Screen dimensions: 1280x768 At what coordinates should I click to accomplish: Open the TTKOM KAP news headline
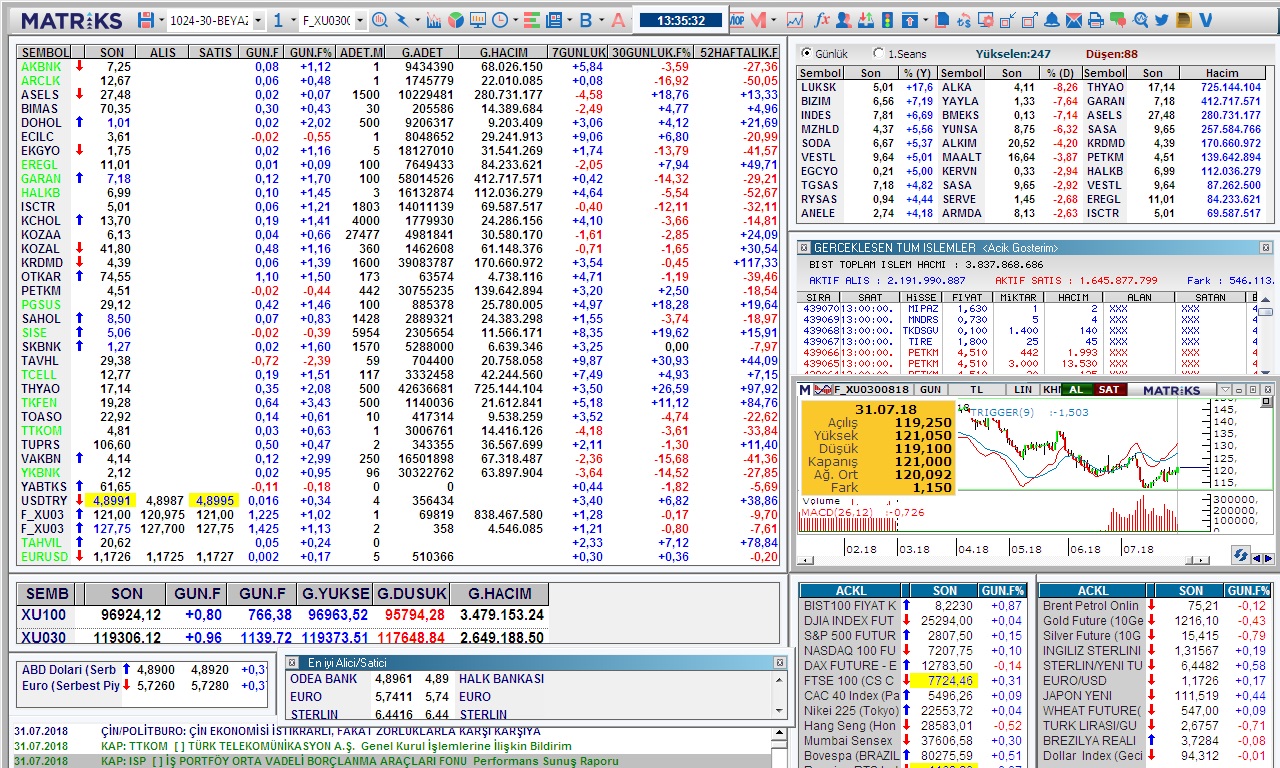[336, 746]
